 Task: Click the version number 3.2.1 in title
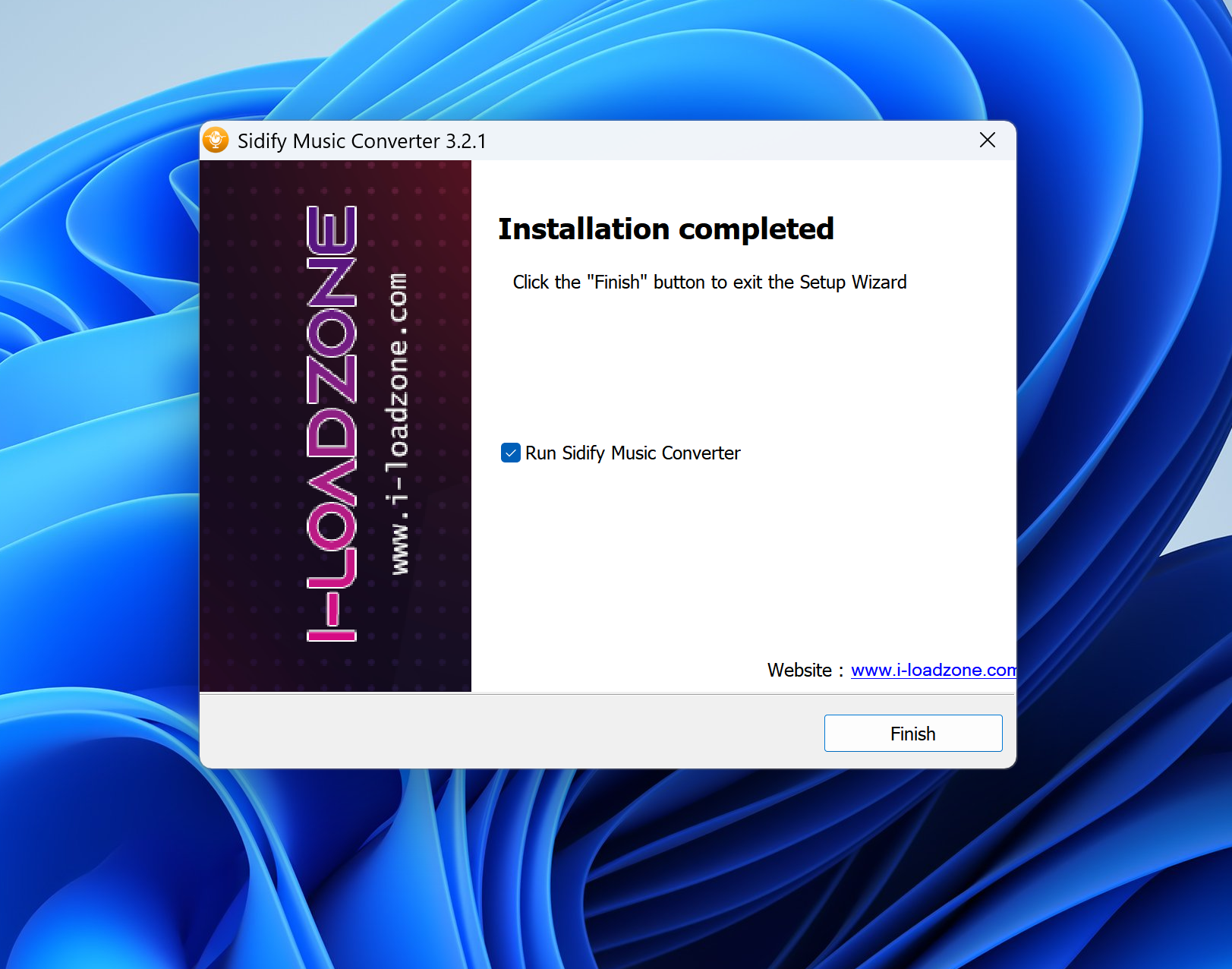pyautogui.click(x=466, y=141)
